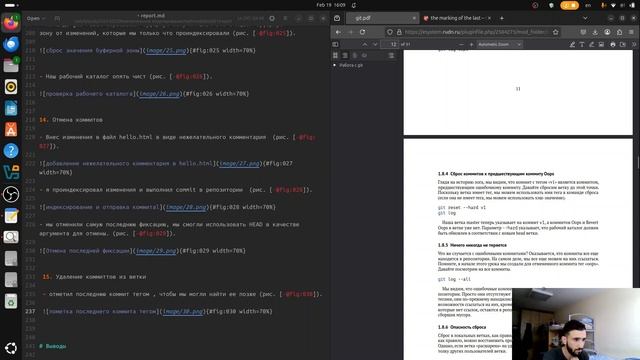
Task: Switch to 'the marking of the last' tab
Action: pos(457,18)
